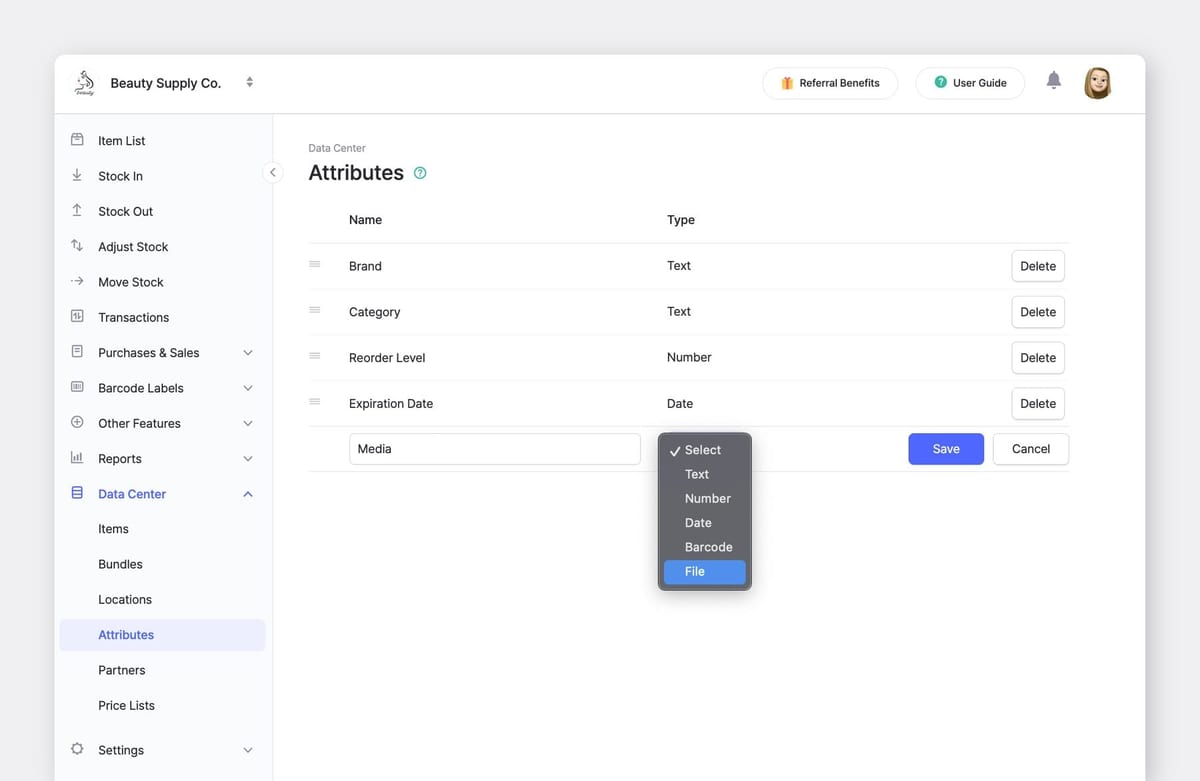
Task: Choose Barcode from the type dropdown list
Action: (708, 547)
